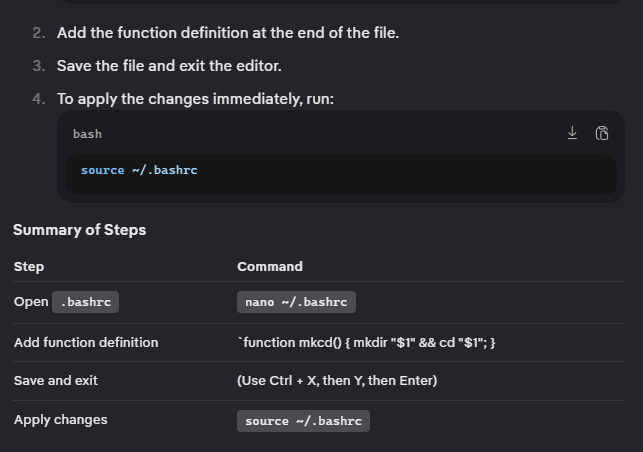Click step 2 'Add the function definition' text

[x=228, y=33]
